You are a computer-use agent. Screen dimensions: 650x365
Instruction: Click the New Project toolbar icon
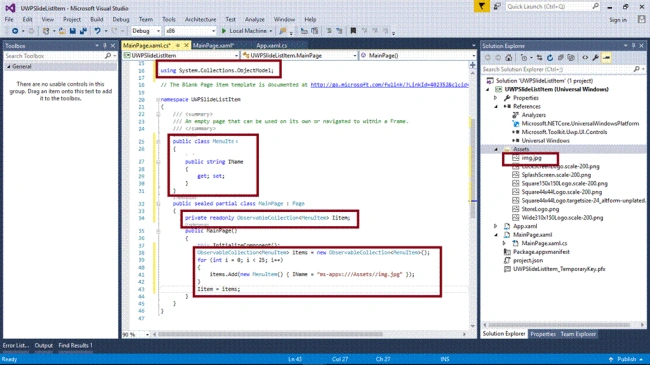(x=46, y=31)
